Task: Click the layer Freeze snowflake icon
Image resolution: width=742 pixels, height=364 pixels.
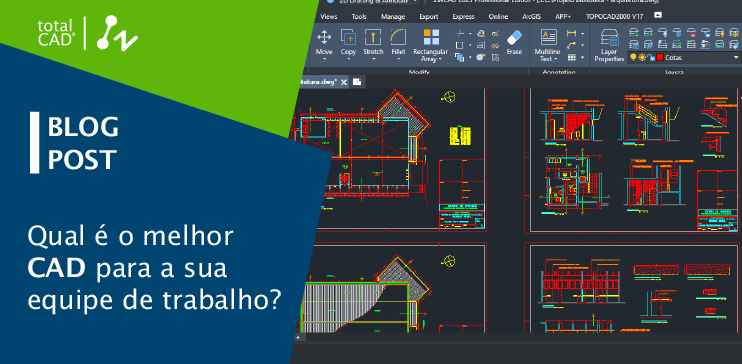Action: [x=678, y=33]
